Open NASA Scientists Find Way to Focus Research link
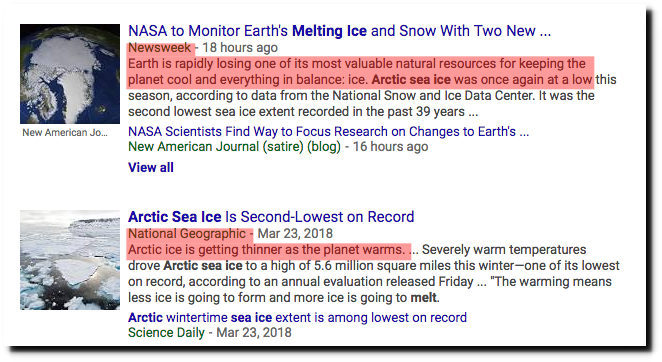Image resolution: width=662 pixels, height=362 pixels. coord(328,131)
